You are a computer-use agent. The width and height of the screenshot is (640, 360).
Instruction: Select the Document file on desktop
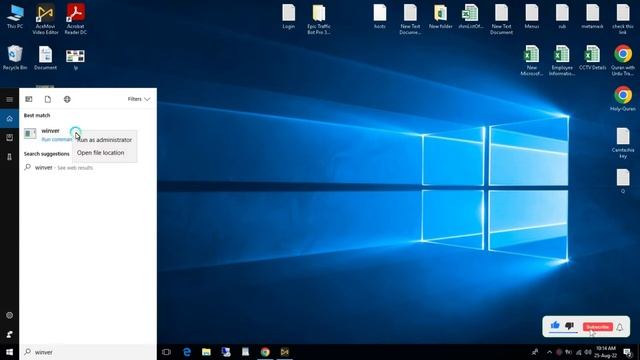[45, 58]
